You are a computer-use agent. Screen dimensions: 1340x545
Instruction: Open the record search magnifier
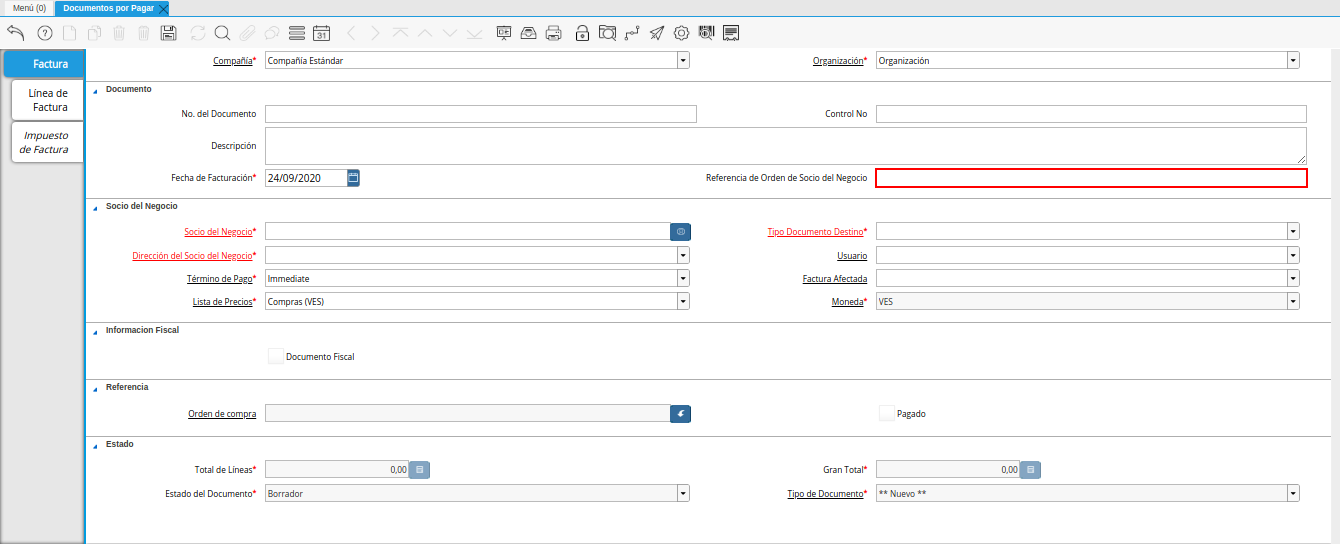pyautogui.click(x=222, y=33)
